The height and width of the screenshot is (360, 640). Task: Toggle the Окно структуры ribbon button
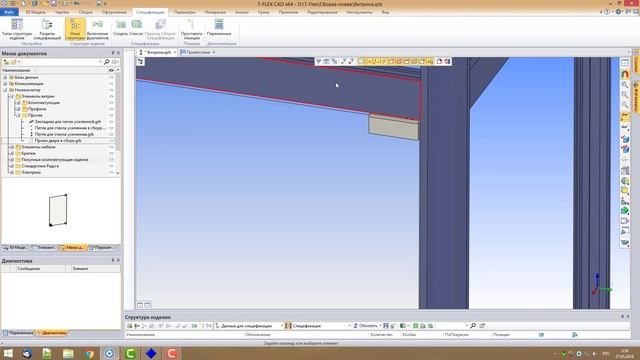click(75, 29)
